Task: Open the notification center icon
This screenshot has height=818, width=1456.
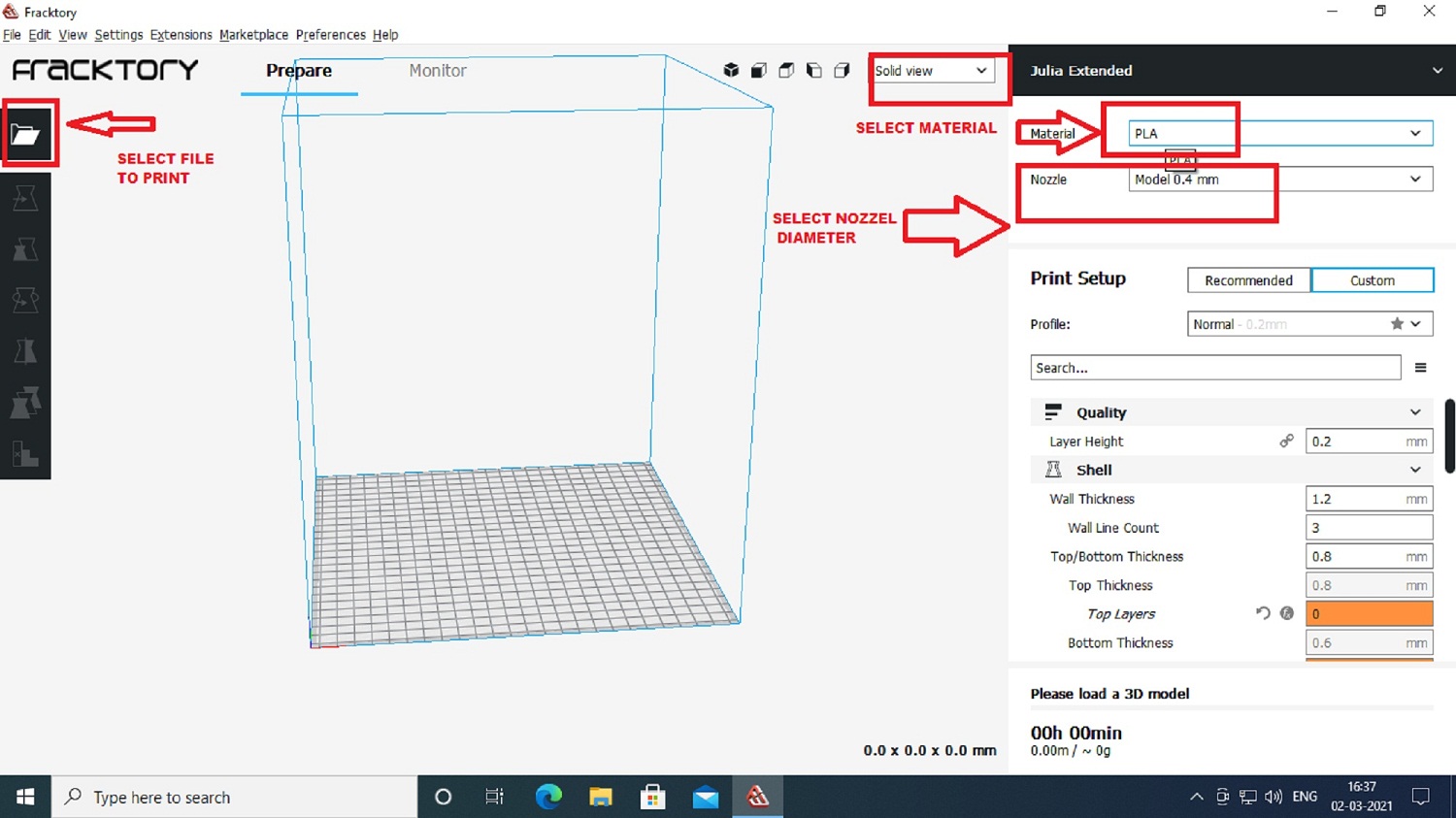Action: pos(1421,797)
